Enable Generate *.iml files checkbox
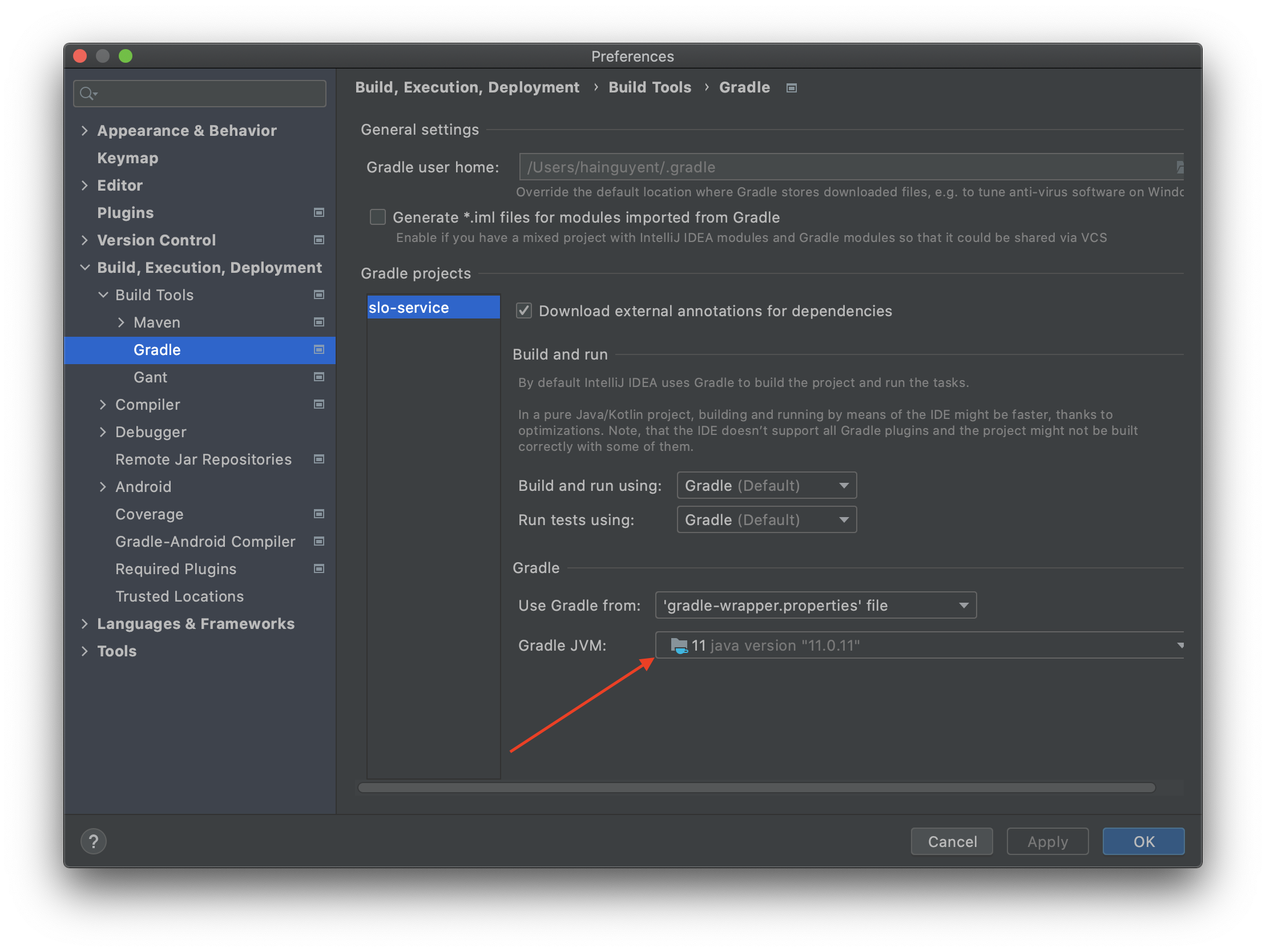Viewport: 1266px width, 952px height. click(x=378, y=217)
